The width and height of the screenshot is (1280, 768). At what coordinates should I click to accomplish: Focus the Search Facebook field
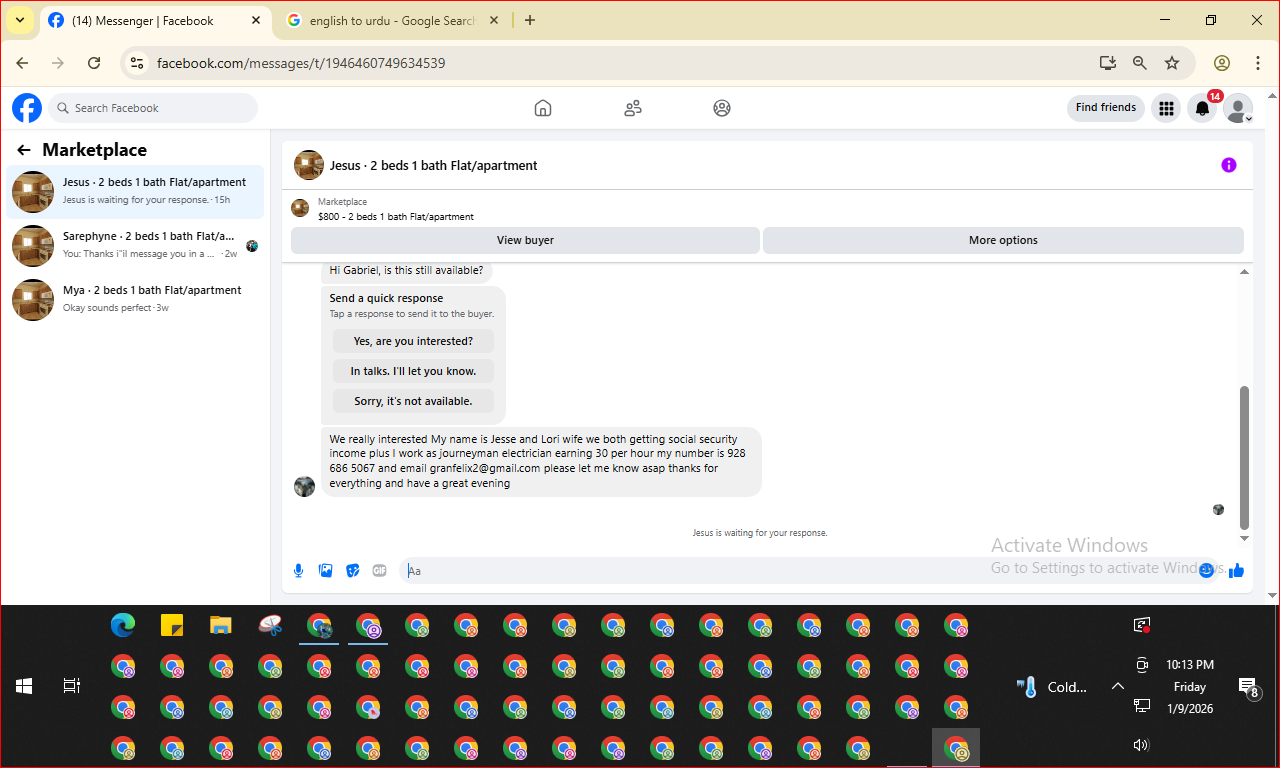click(153, 108)
